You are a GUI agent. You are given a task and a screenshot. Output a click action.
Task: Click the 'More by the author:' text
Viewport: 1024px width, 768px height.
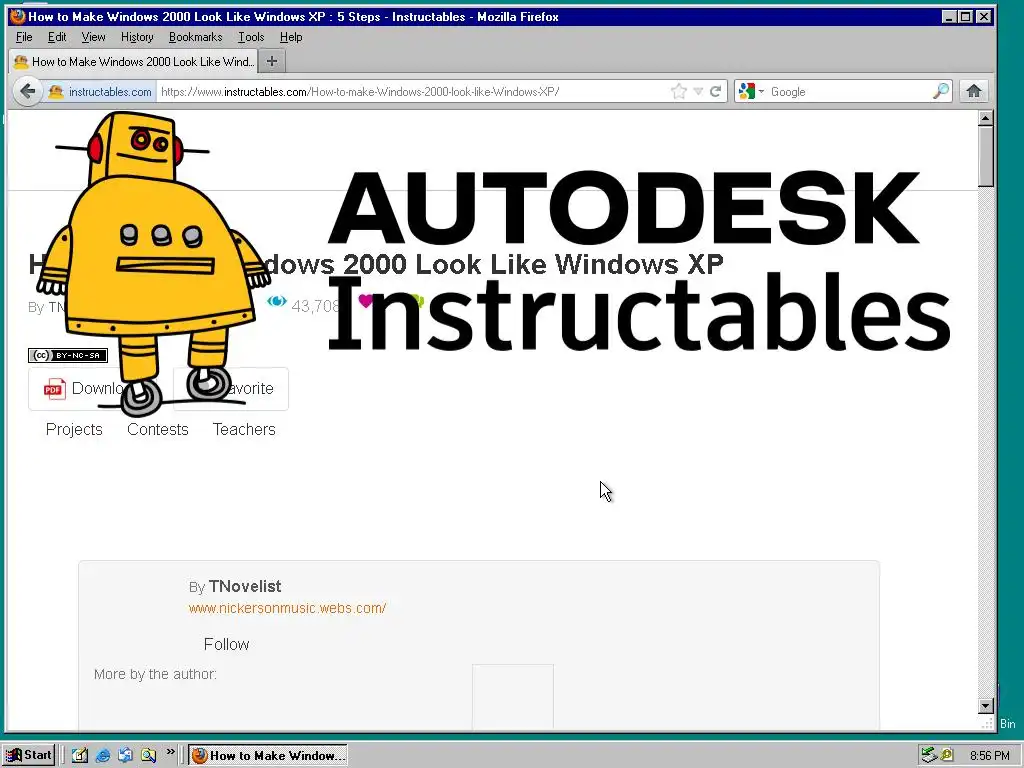(155, 674)
